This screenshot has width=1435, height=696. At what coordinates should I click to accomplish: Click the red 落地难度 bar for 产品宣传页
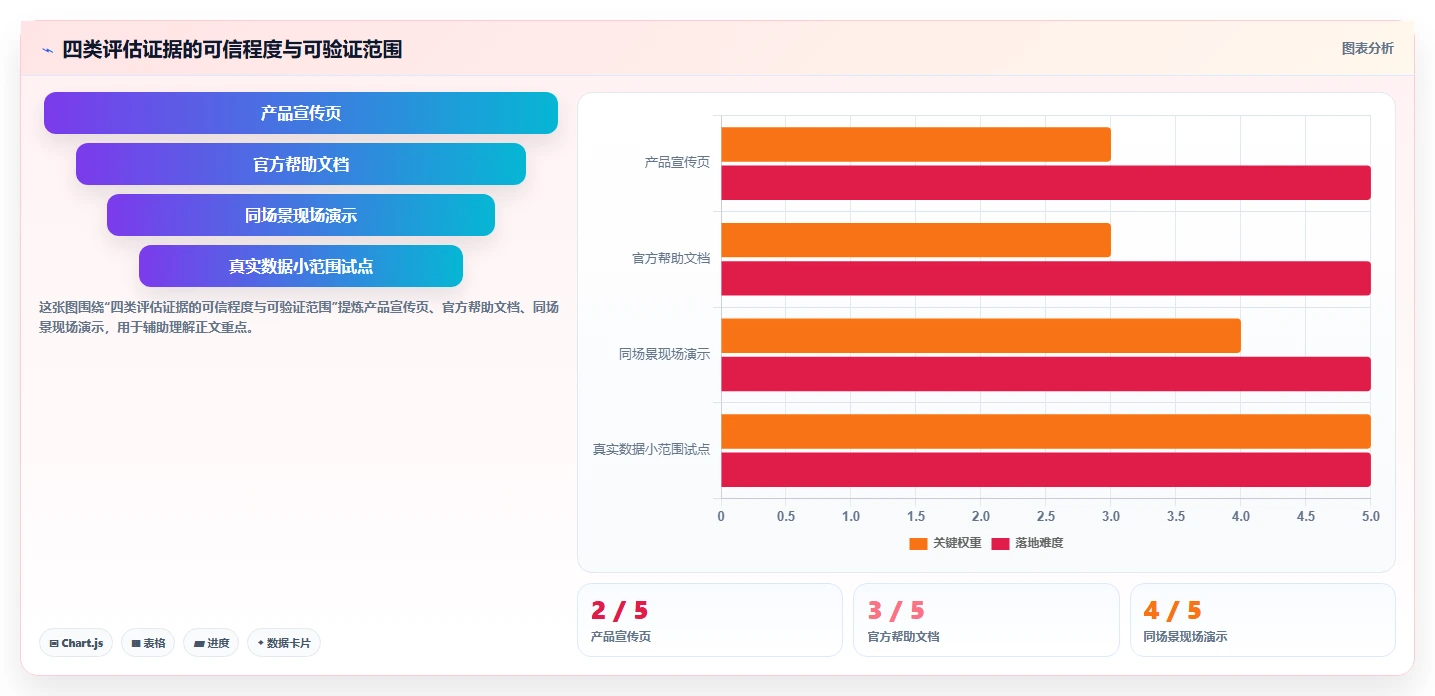(x=1046, y=183)
